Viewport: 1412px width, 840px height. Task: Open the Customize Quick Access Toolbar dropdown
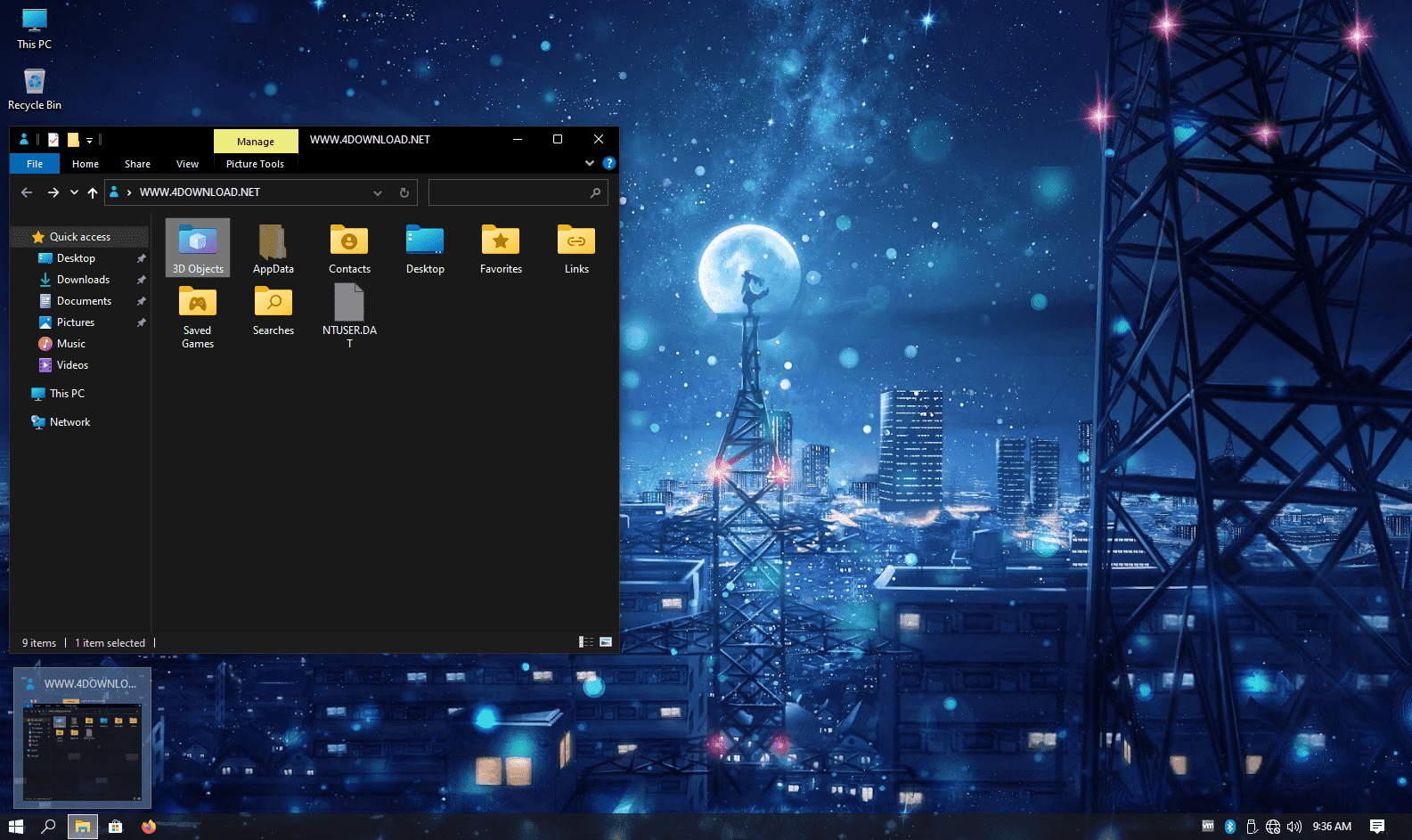click(x=89, y=140)
